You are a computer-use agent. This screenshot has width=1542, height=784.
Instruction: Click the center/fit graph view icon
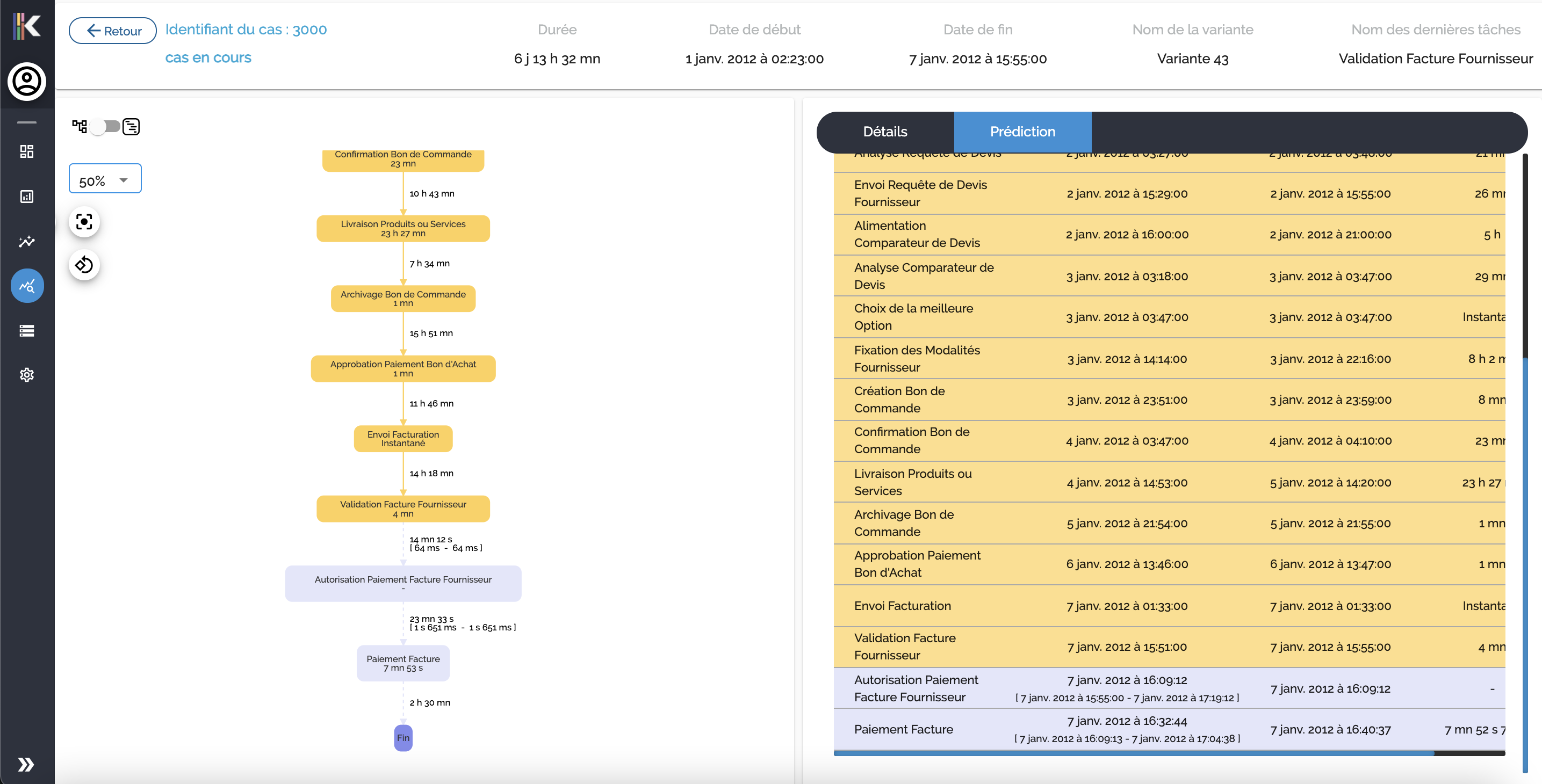point(84,222)
